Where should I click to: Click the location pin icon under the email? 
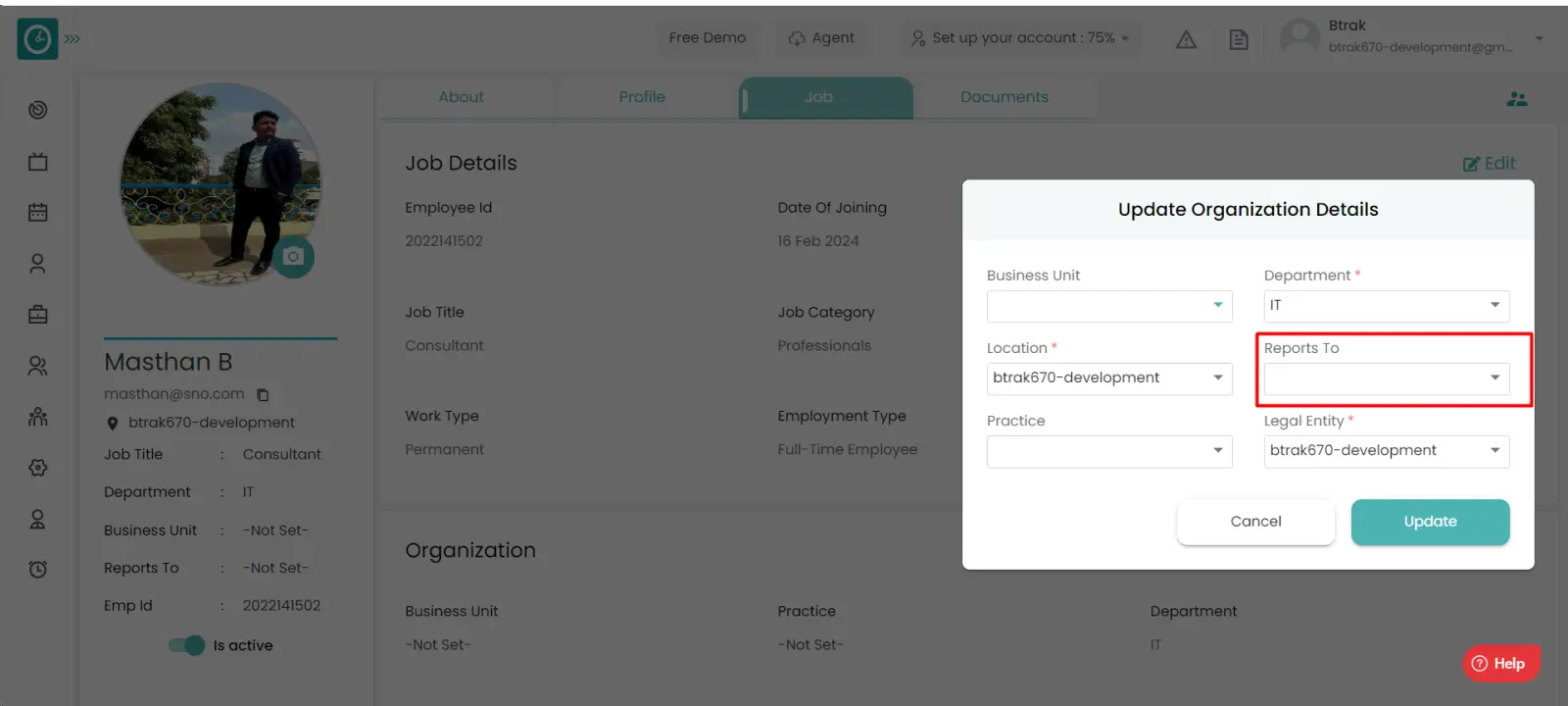point(113,424)
